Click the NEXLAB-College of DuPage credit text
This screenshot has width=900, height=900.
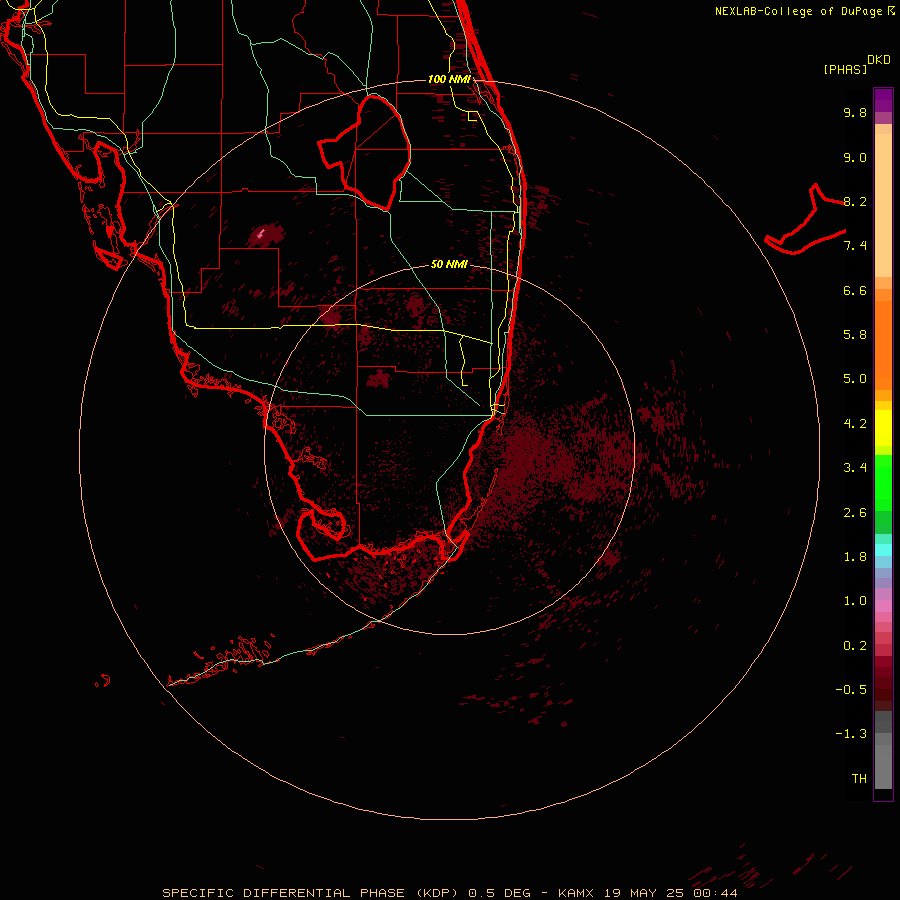[804, 11]
